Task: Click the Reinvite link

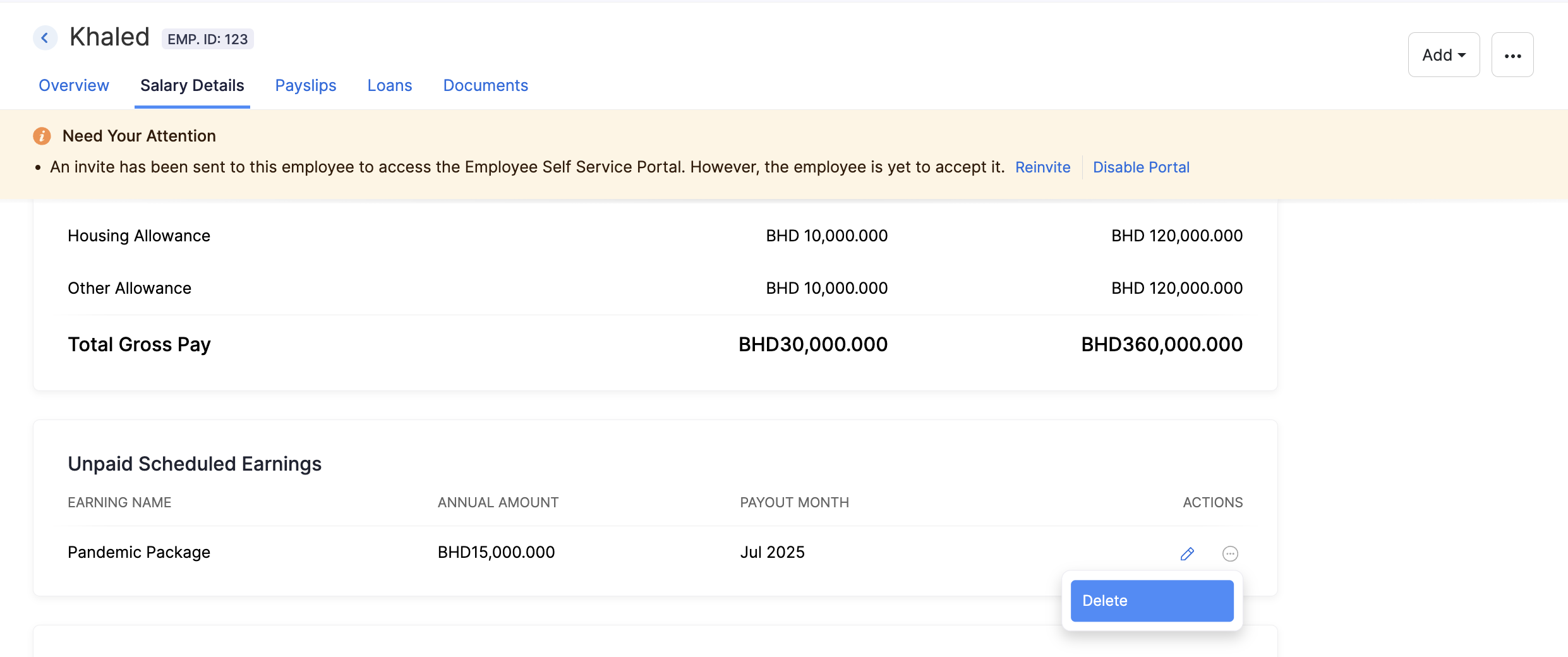Action: [1042, 167]
